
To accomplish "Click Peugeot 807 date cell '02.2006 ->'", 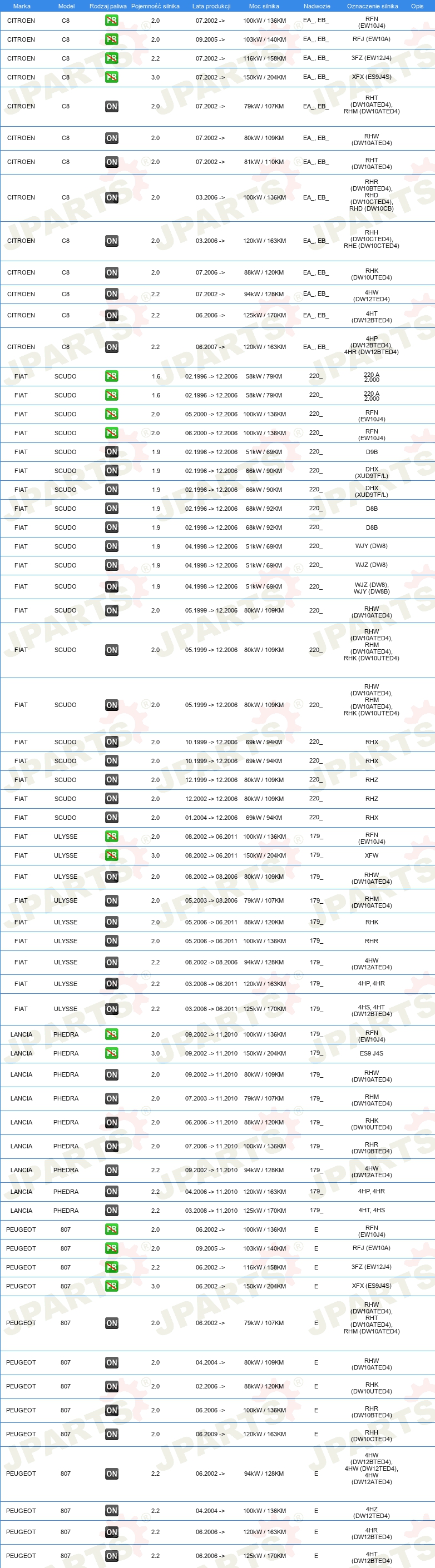I will pyautogui.click(x=210, y=1387).
